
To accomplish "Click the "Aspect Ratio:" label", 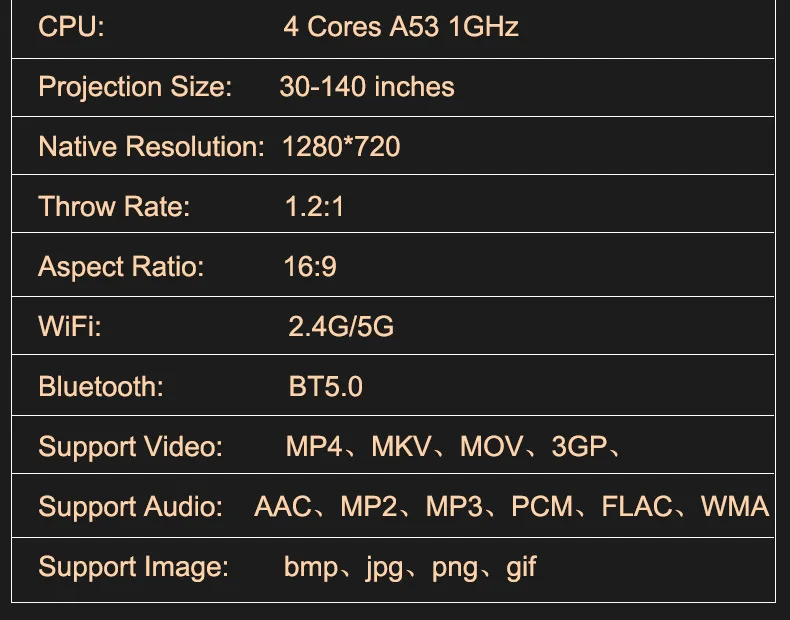I will point(121,267).
